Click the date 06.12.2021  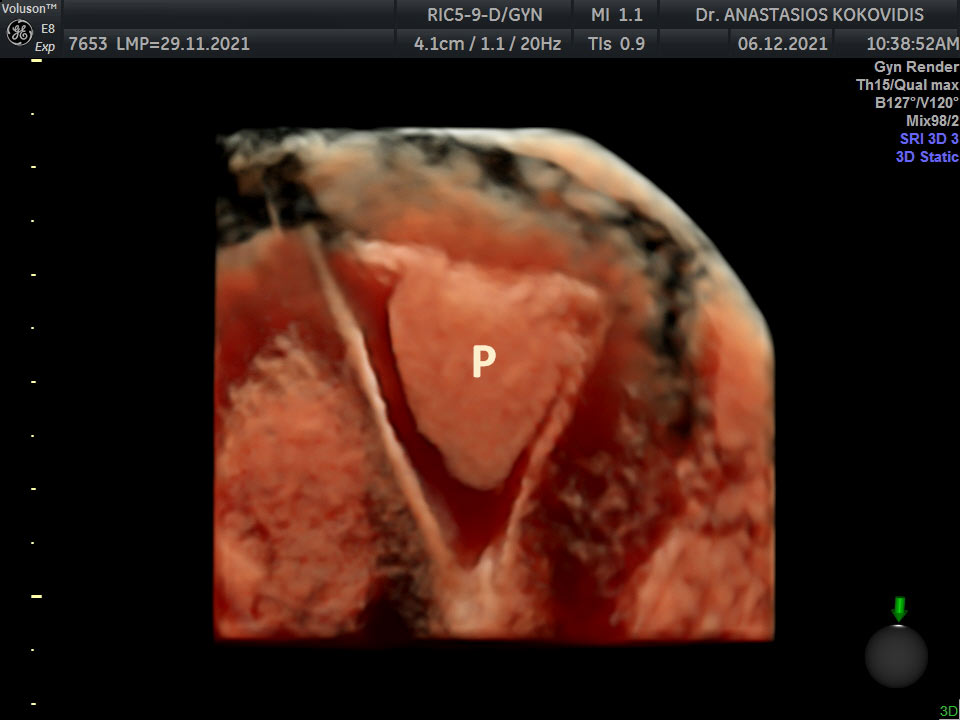(782, 44)
